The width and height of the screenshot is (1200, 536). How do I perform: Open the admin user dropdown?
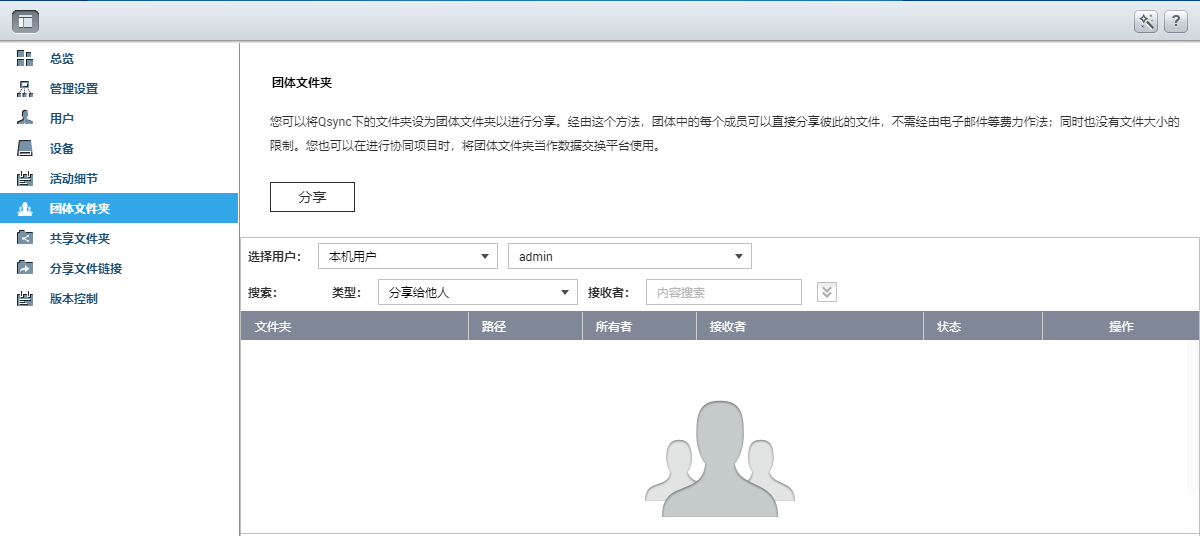[630, 256]
